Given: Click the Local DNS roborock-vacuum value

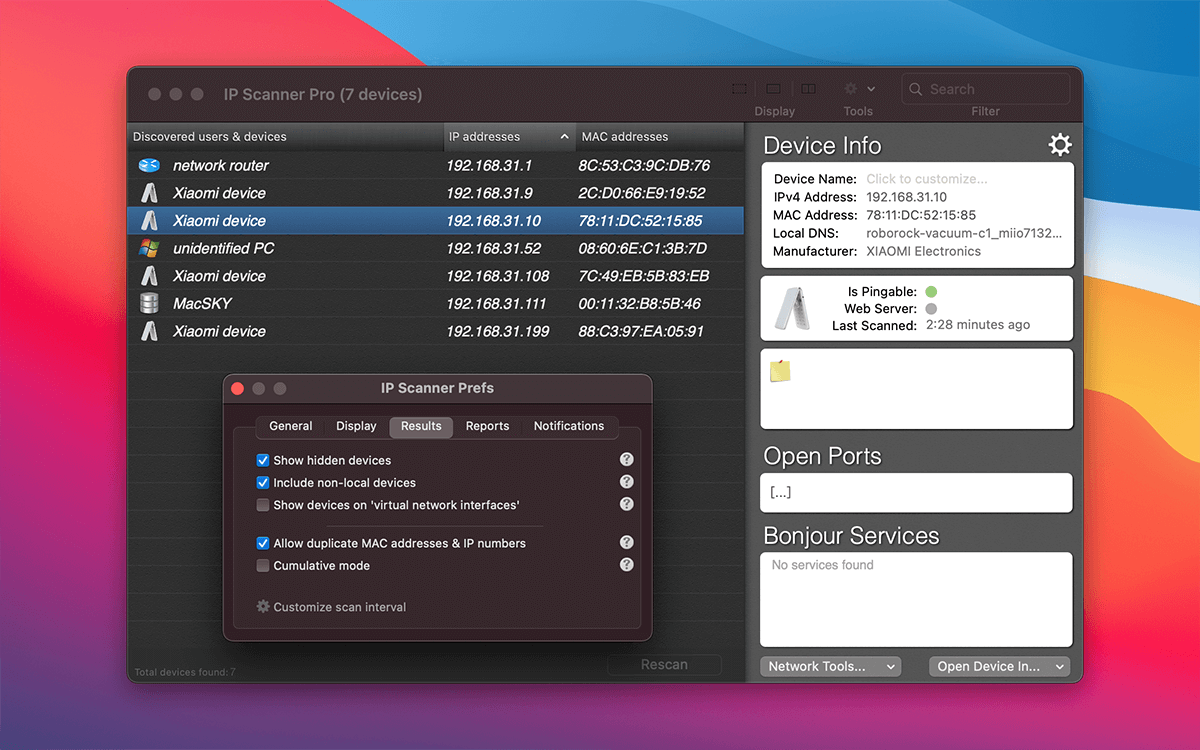Looking at the screenshot, I should pyautogui.click(x=964, y=233).
